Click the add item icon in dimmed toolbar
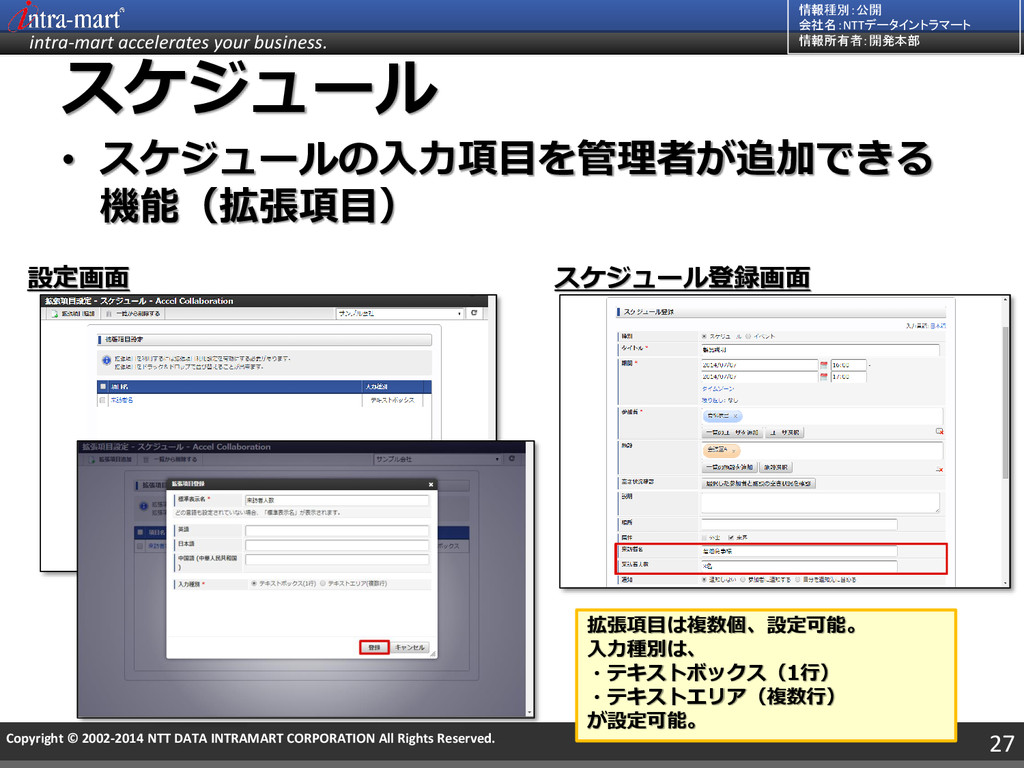 (x=92, y=460)
